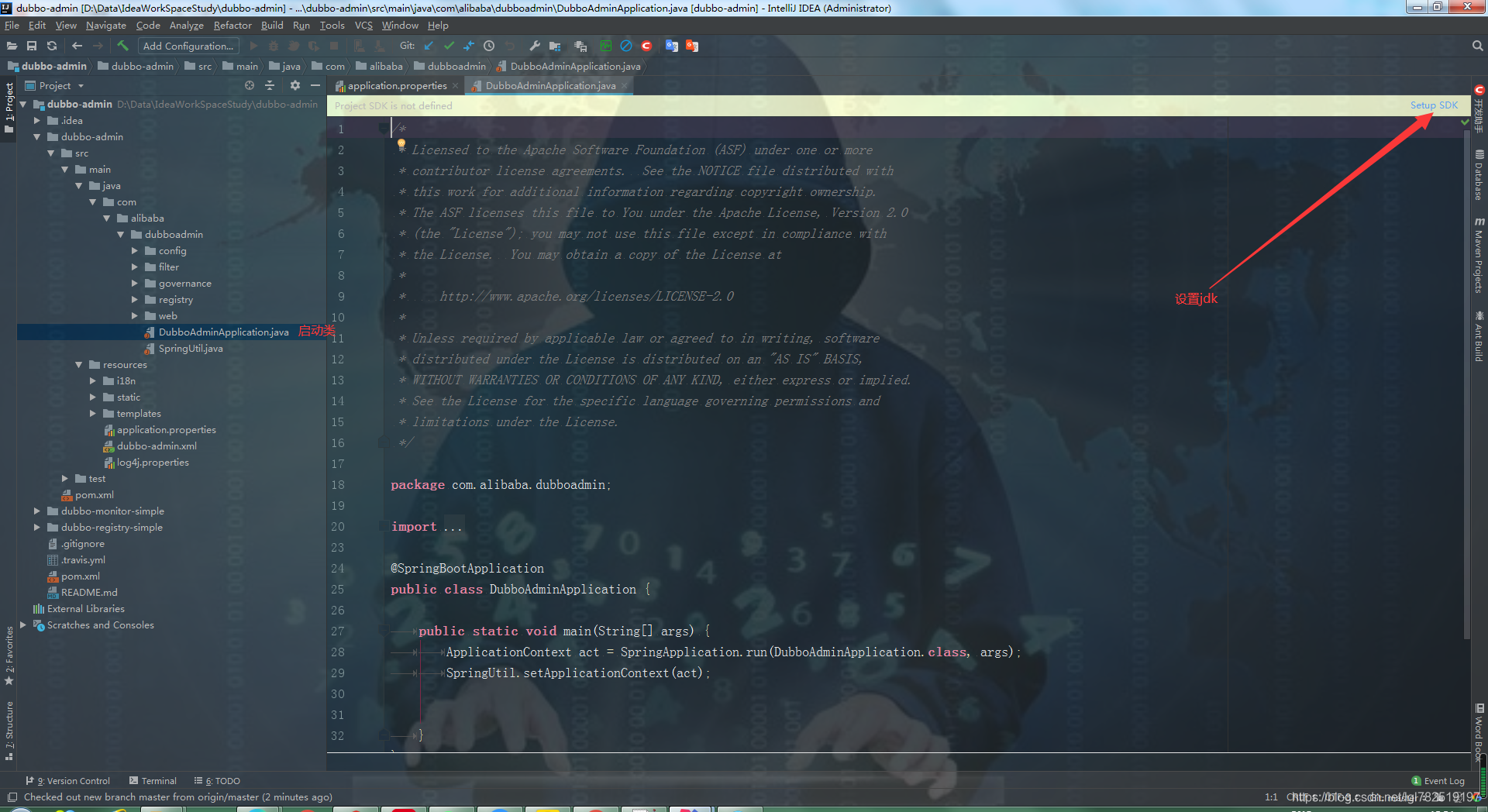1488x812 pixels.
Task: Click the yellow light bulb intention icon
Action: 401,144
